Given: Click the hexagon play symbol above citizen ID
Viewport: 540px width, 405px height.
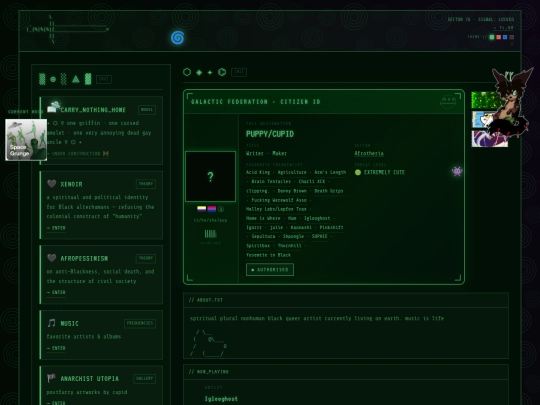Looking at the screenshot, I should pyautogui.click(x=222, y=72).
